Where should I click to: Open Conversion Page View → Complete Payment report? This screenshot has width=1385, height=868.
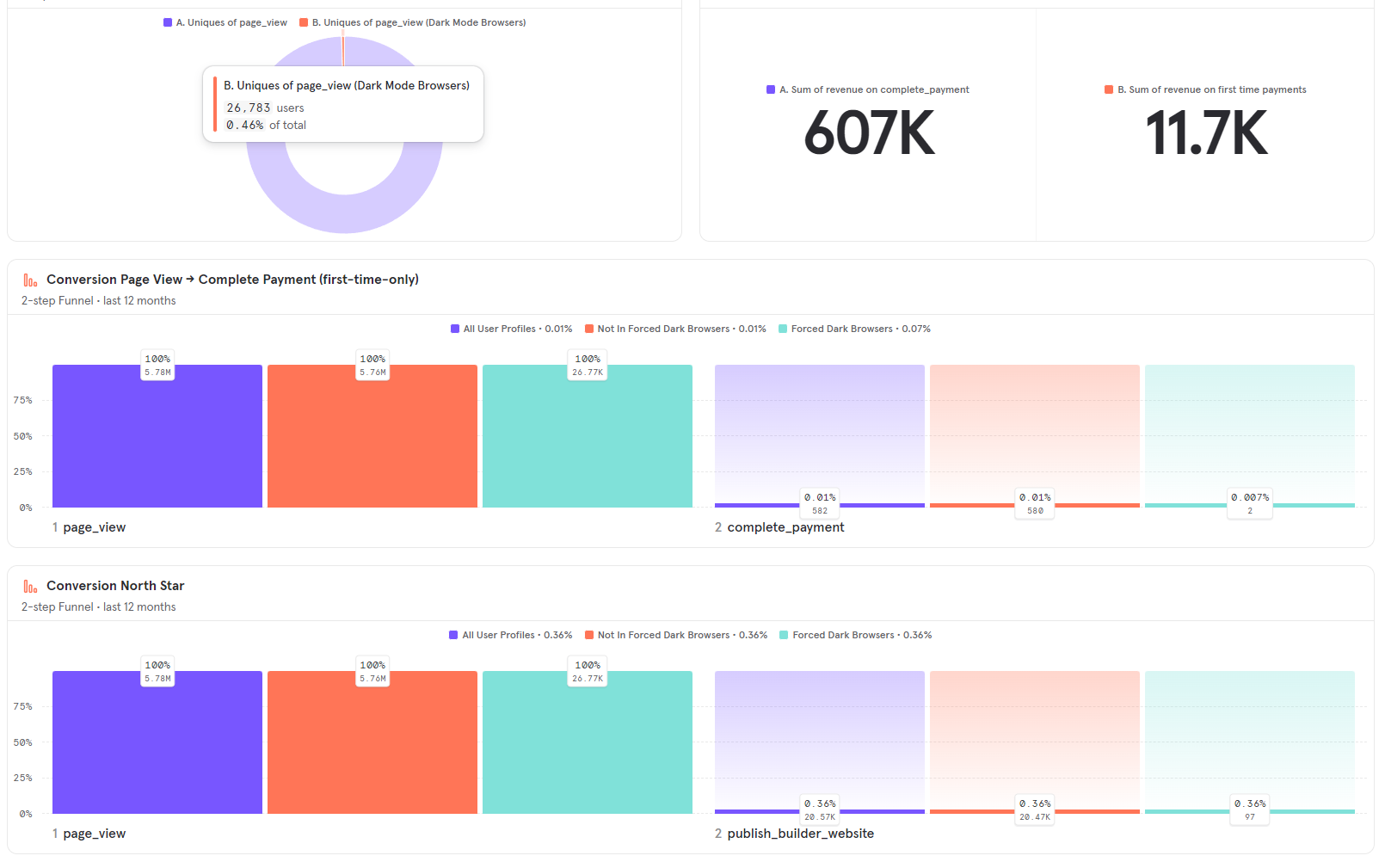click(x=232, y=280)
